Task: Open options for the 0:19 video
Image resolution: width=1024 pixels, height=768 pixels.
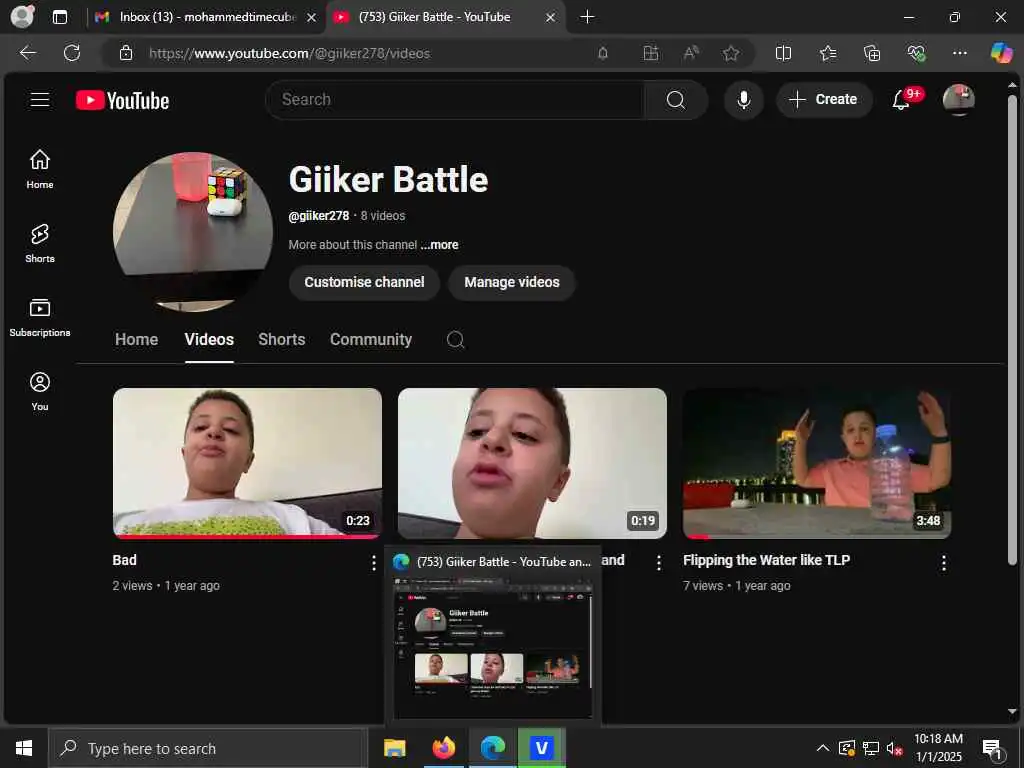Action: 658,563
